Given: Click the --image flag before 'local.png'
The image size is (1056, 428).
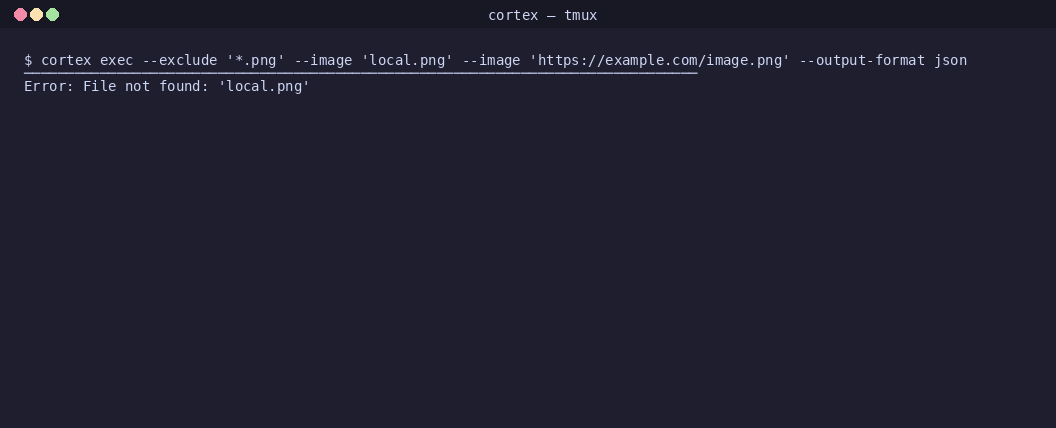Looking at the screenshot, I should coord(323,60).
